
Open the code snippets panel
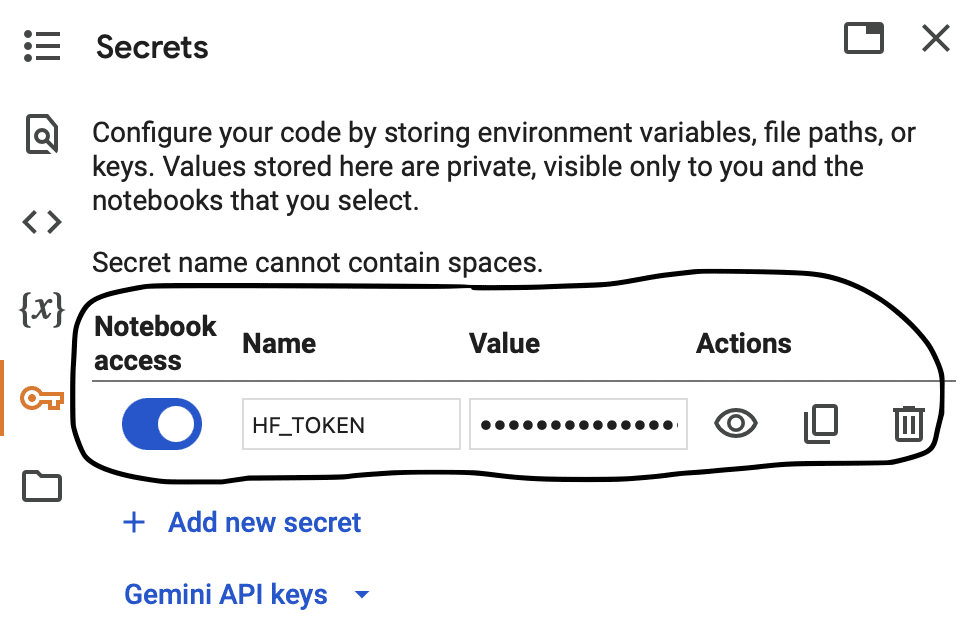(42, 222)
